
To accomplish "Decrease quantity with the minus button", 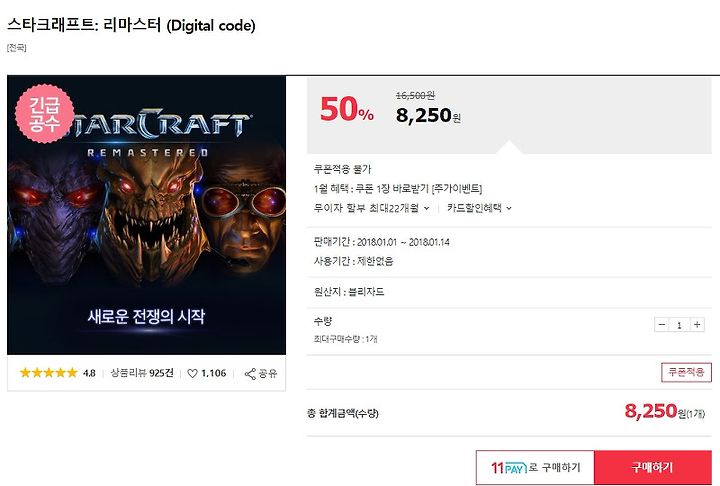I will 662,324.
